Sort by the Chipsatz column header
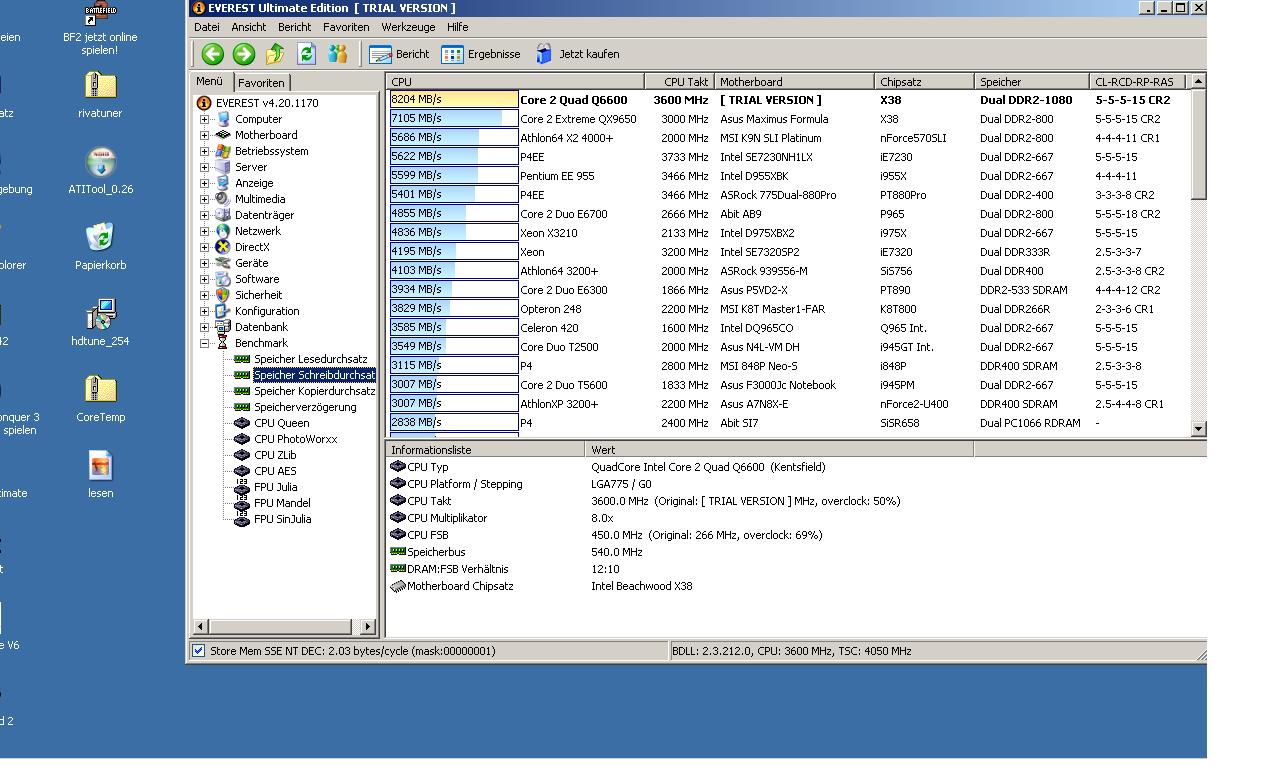The width and height of the screenshot is (1280, 768). 924,82
